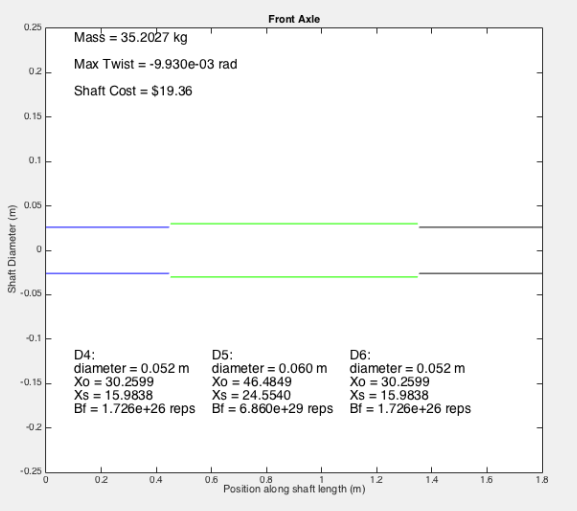Click the D5 Xo = 46.4849 value

[x=252, y=382]
